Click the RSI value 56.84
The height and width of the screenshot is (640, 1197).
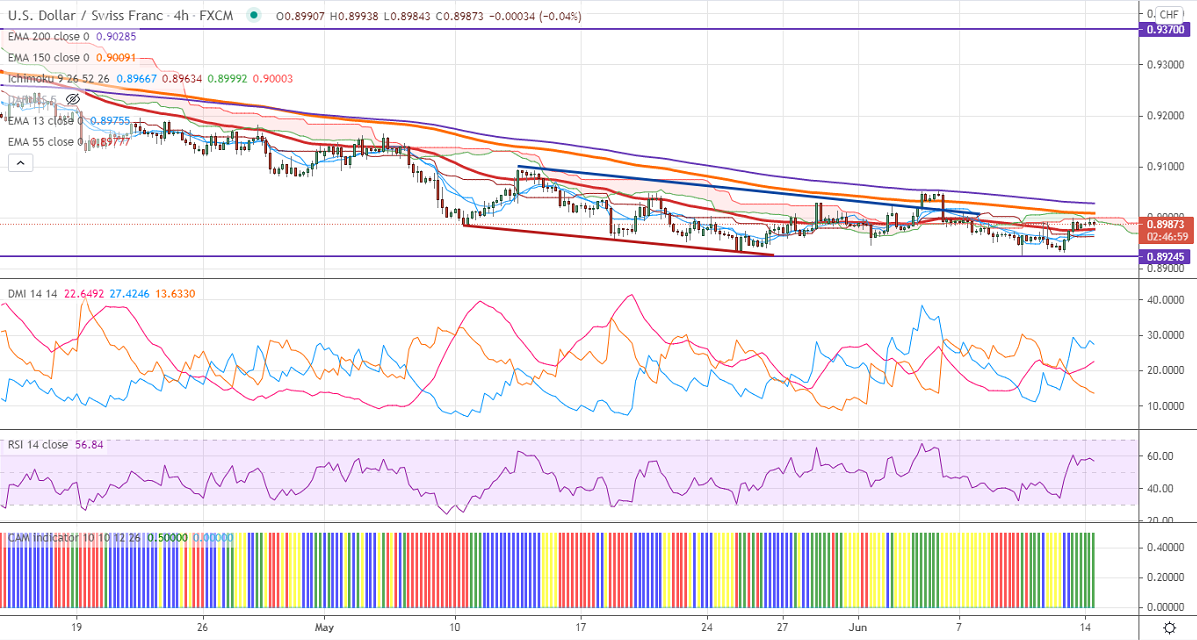[x=89, y=444]
